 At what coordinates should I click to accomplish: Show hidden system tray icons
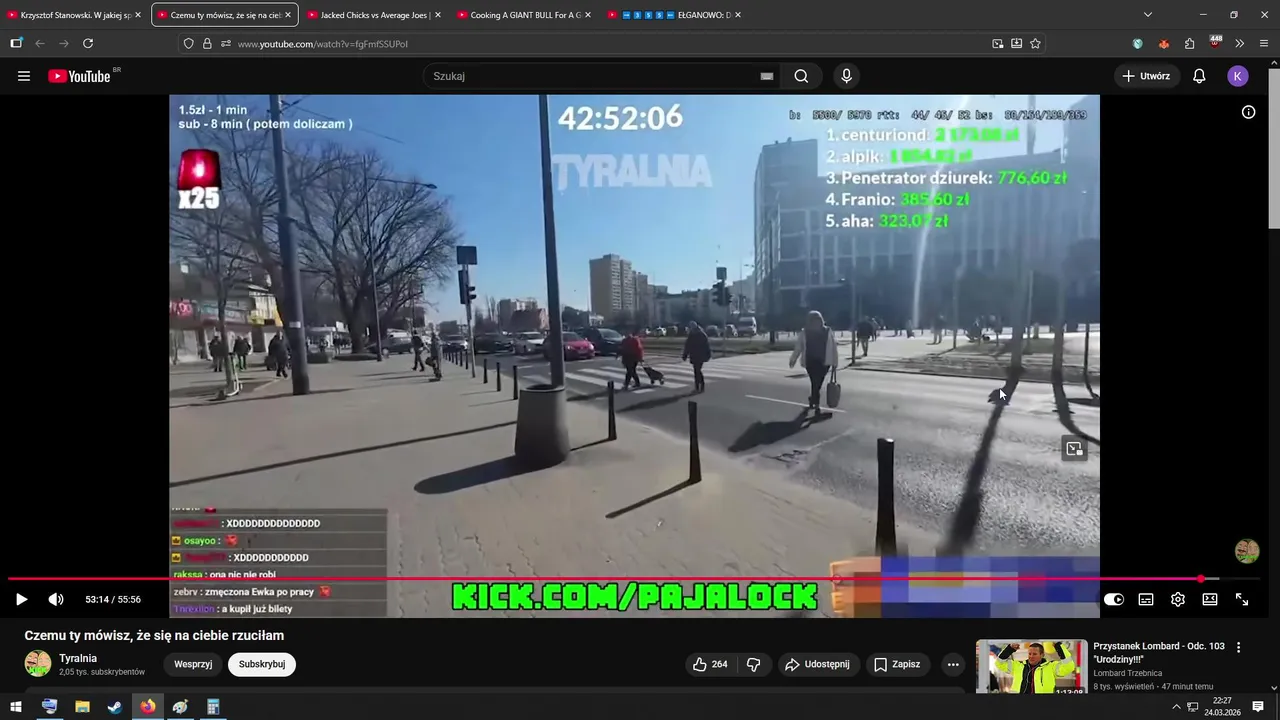[x=1176, y=707]
